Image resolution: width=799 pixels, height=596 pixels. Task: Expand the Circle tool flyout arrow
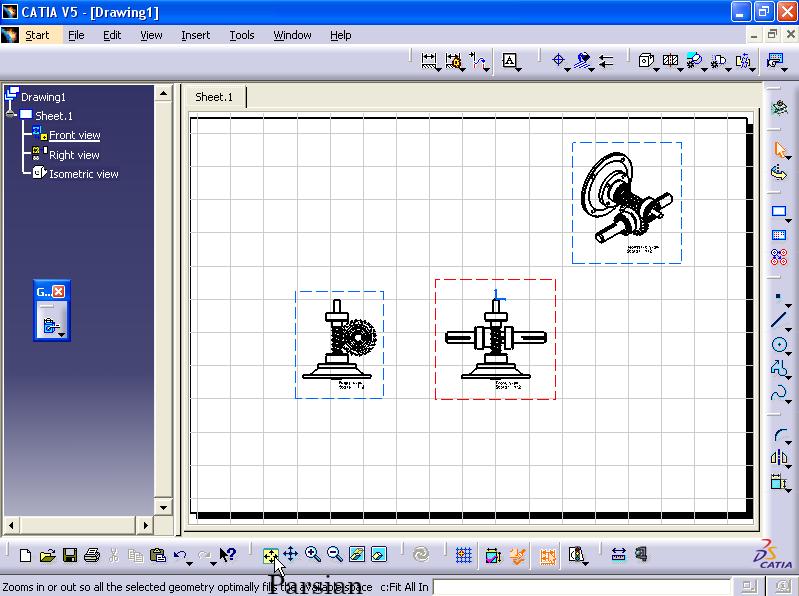point(788,354)
